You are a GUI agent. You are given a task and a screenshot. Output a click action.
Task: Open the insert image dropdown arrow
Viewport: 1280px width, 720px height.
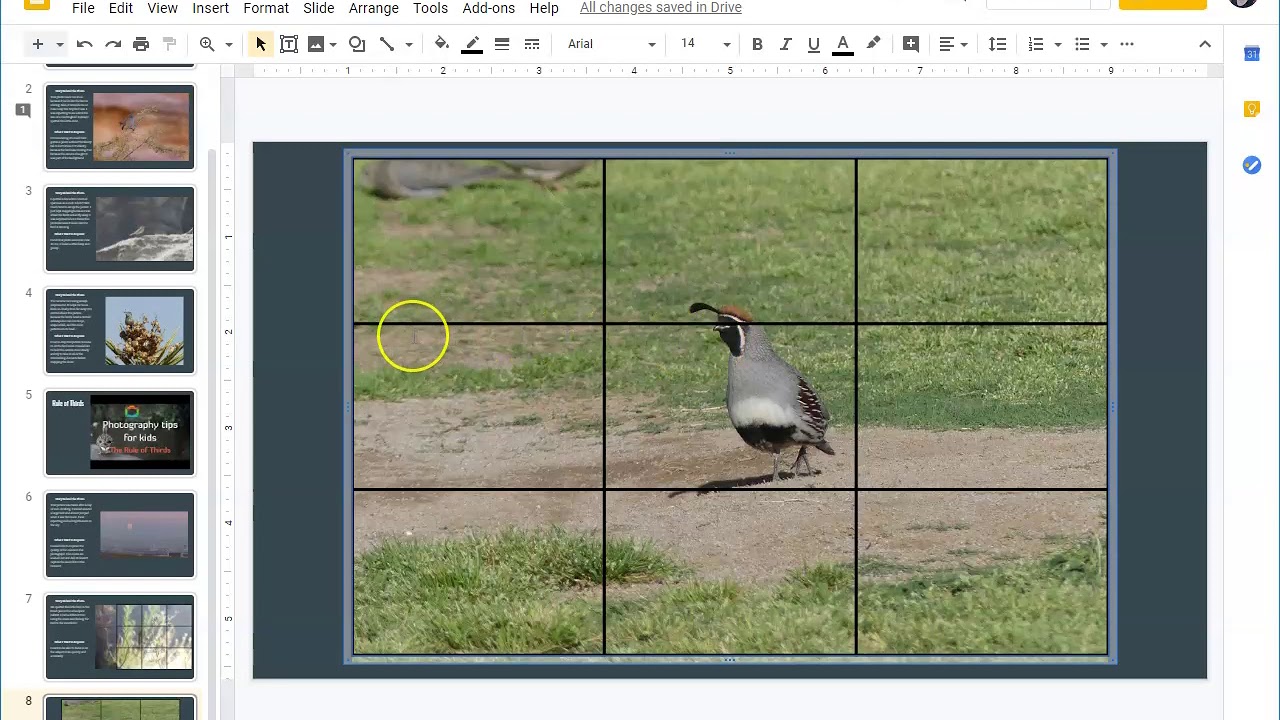tap(333, 44)
